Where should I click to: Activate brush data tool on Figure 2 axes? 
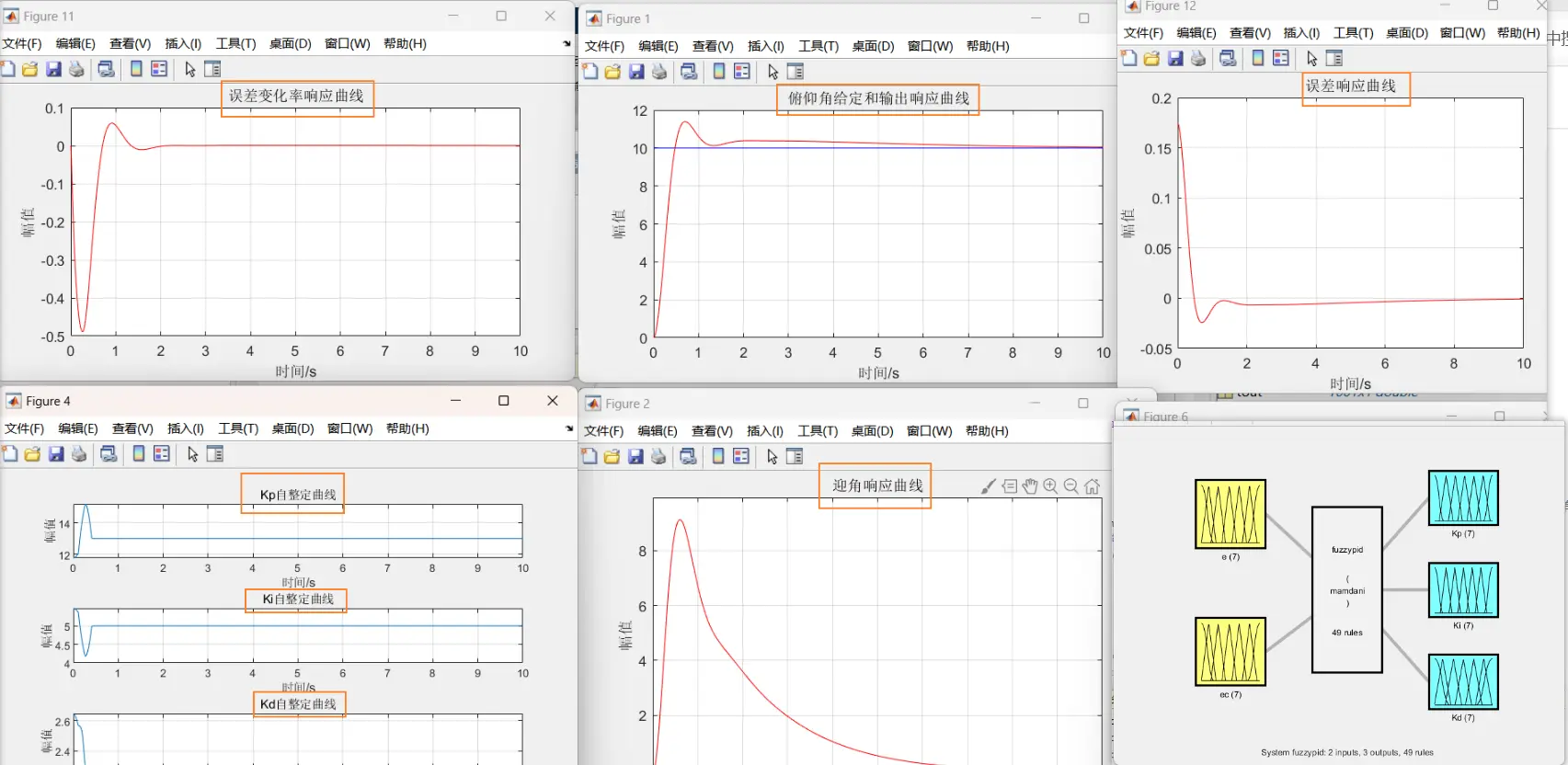988,486
